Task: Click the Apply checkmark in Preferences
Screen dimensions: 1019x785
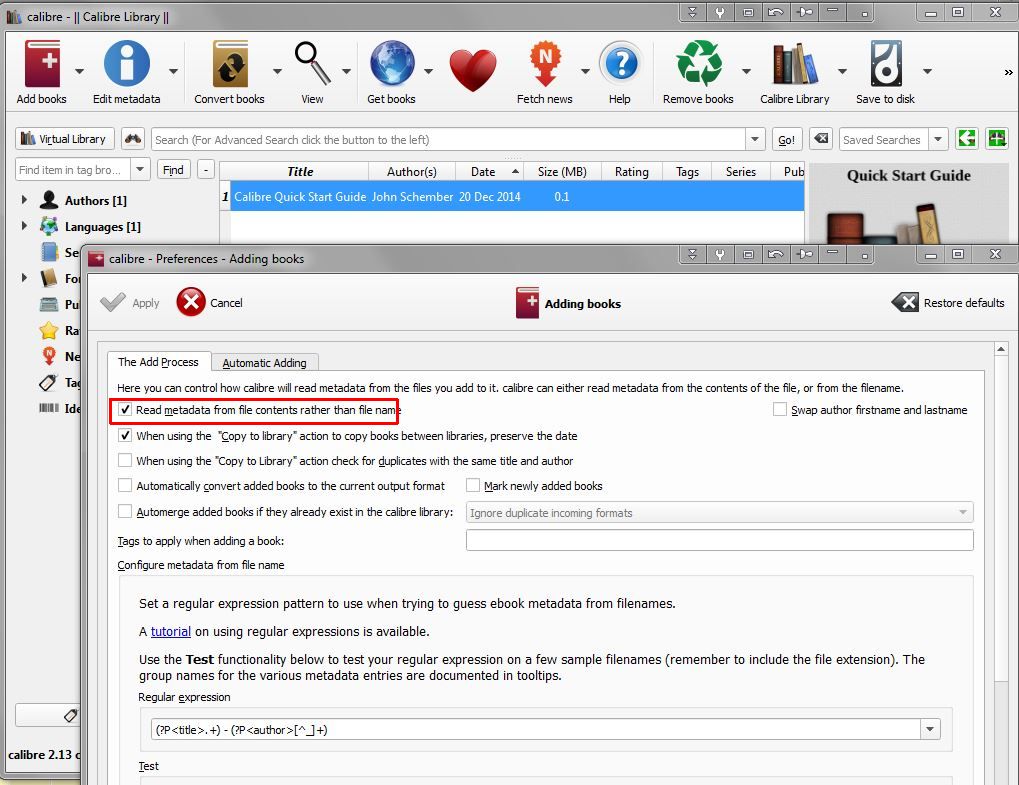Action: (x=113, y=302)
